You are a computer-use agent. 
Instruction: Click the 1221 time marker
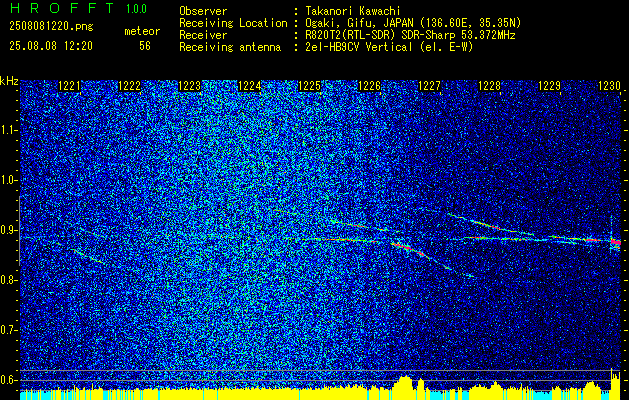(x=69, y=85)
